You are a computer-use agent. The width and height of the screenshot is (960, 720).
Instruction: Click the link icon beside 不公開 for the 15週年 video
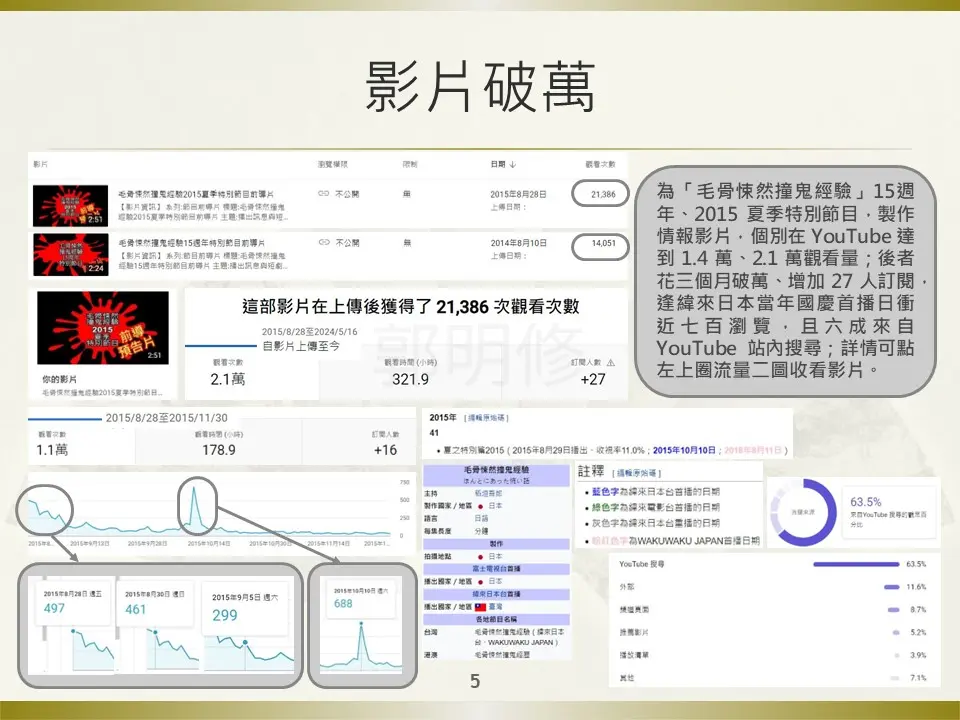(x=324, y=242)
